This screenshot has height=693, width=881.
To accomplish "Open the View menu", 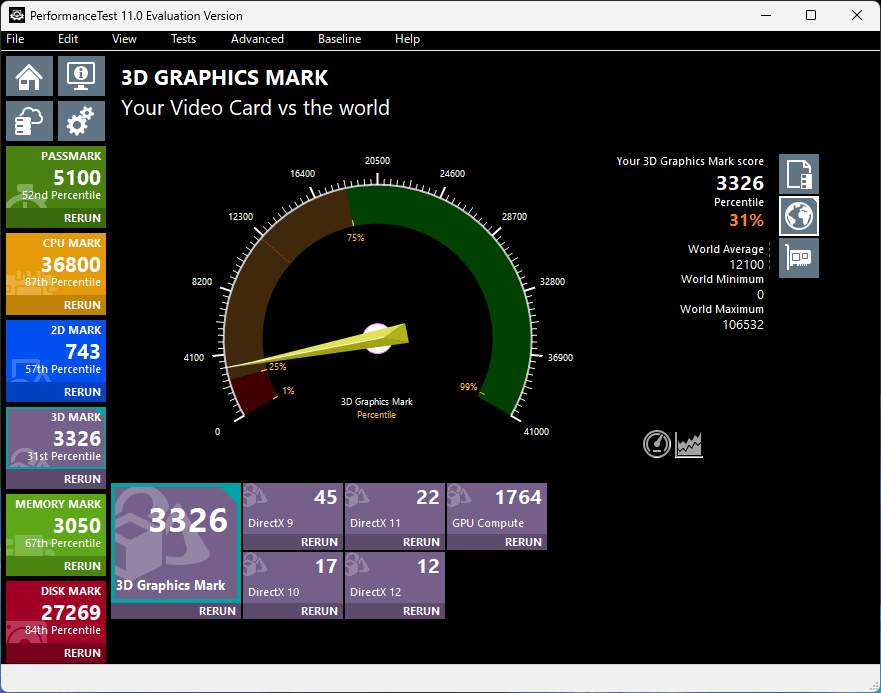I will (x=124, y=39).
